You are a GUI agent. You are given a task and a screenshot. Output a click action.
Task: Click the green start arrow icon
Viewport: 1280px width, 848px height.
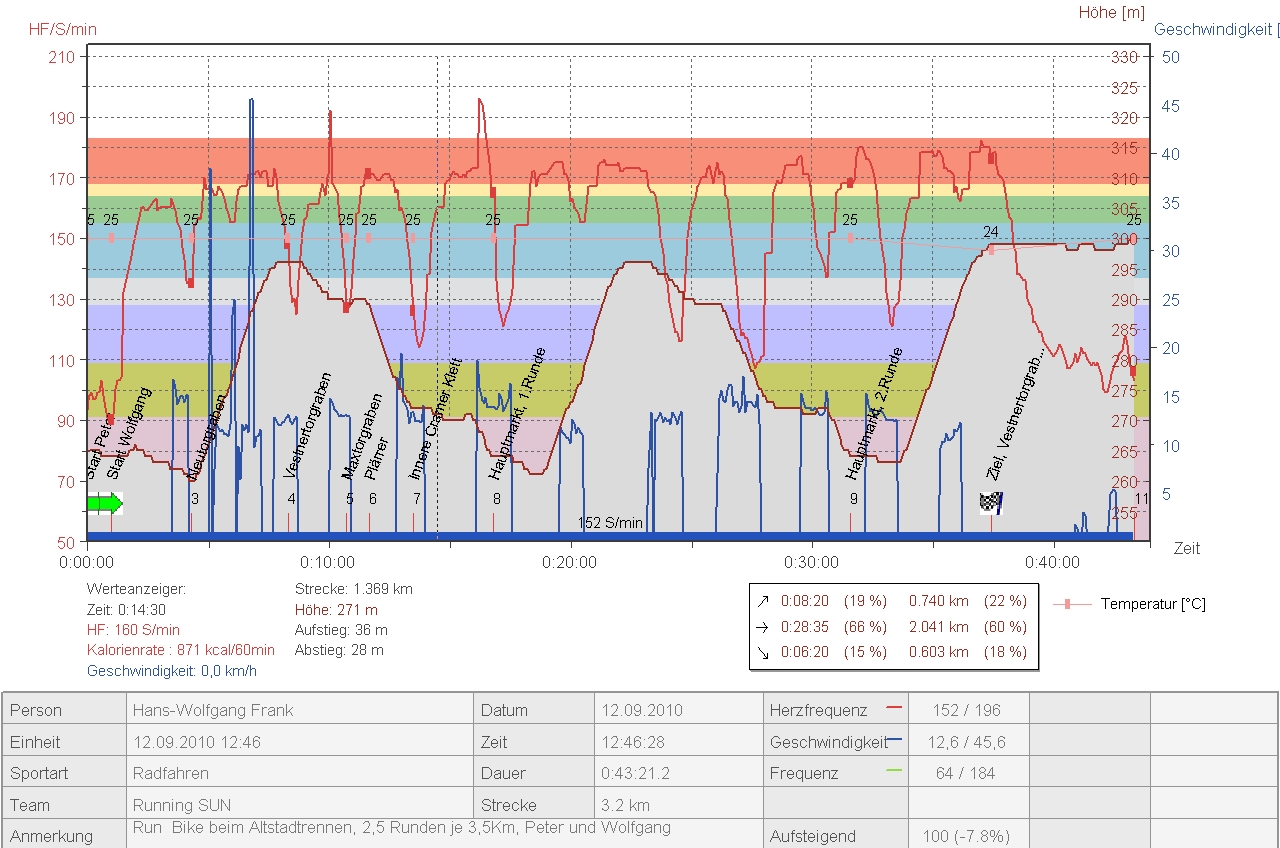tap(102, 502)
